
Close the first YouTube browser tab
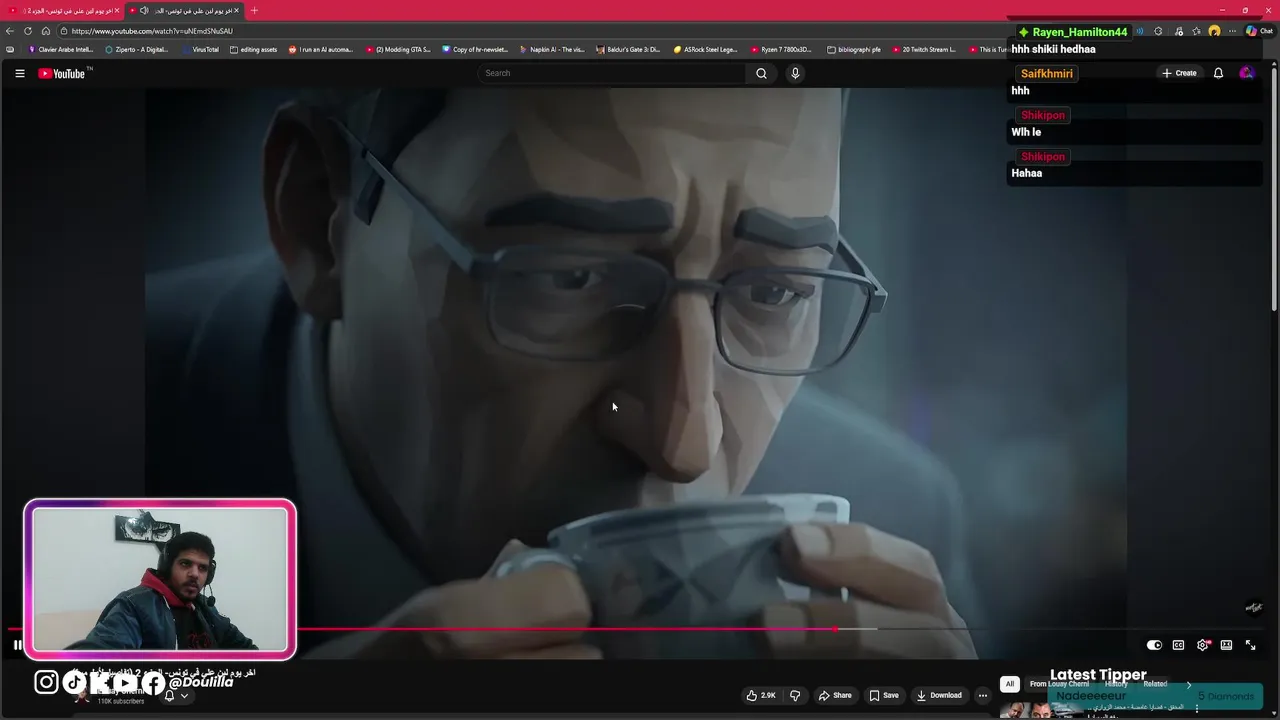(117, 11)
